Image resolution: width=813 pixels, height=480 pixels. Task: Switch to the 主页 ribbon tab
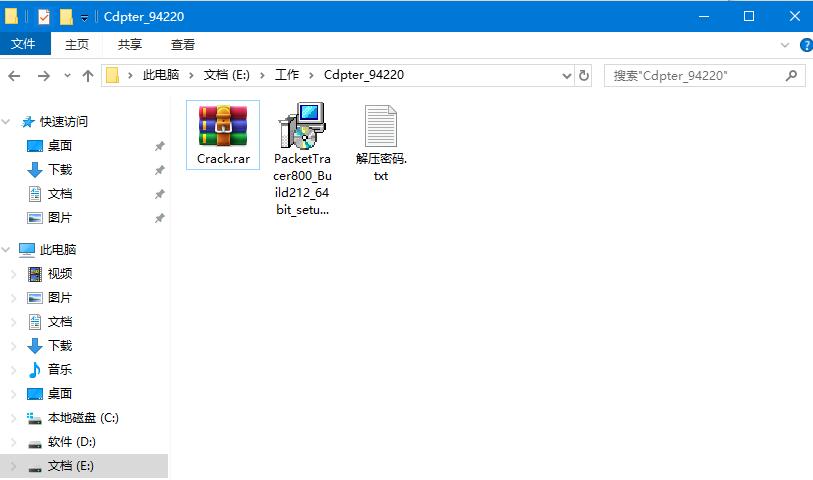(77, 45)
